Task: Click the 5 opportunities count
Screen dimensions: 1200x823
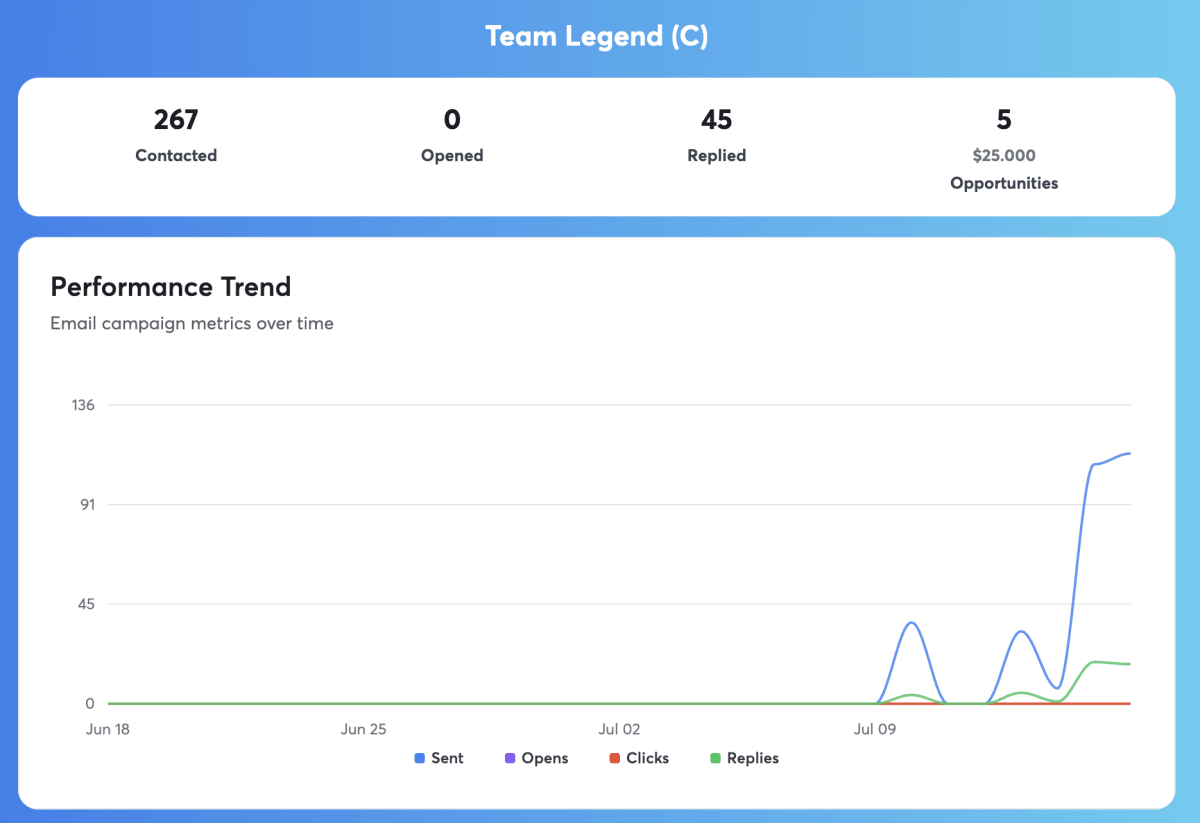Action: click(x=1004, y=120)
